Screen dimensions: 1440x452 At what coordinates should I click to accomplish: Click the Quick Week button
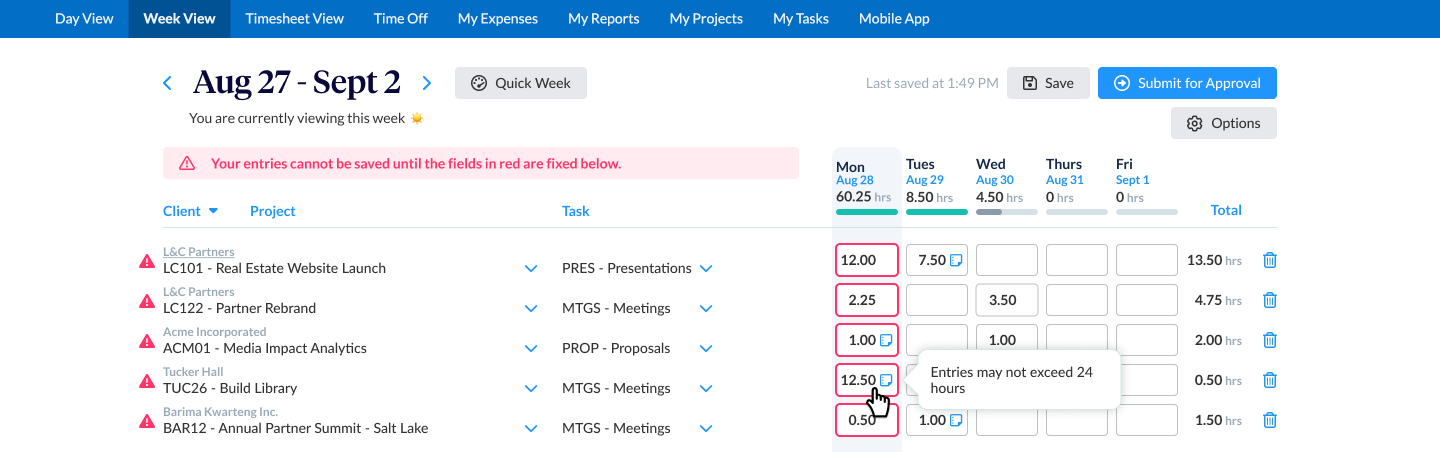(x=521, y=83)
